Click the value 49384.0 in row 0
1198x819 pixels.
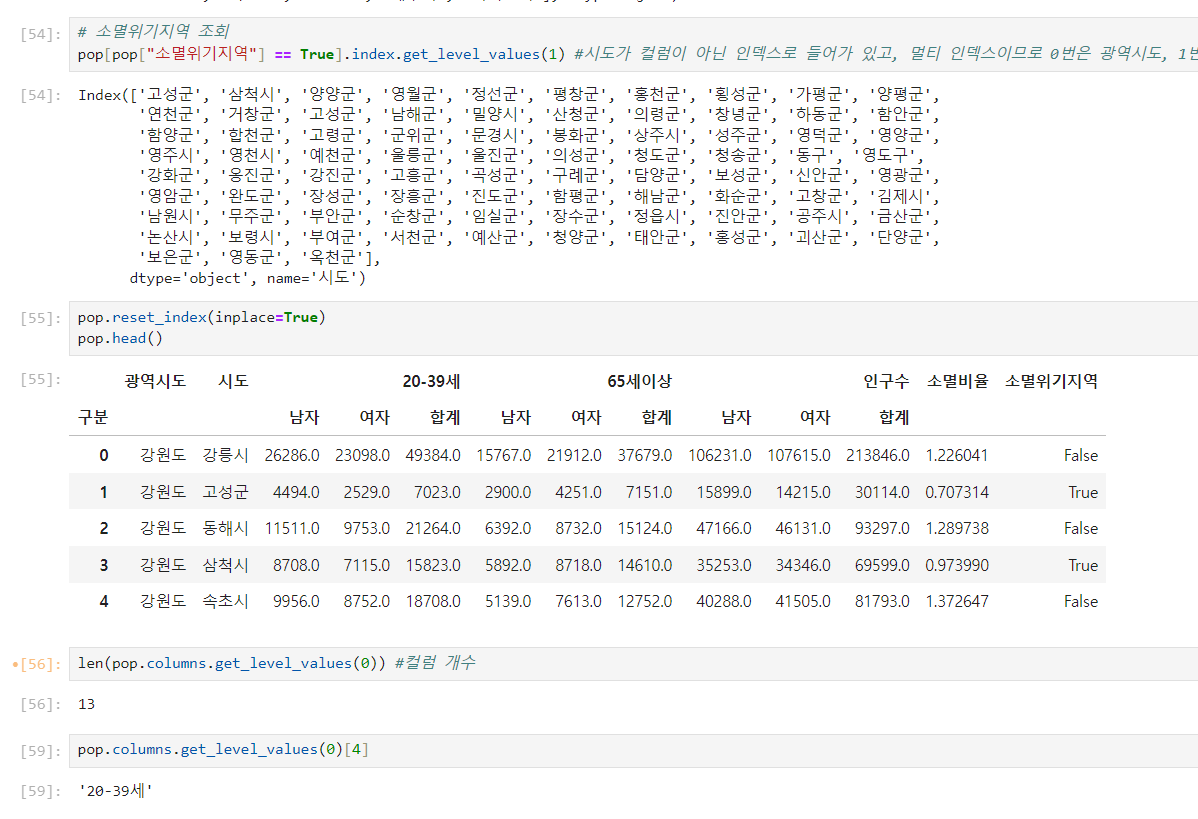pyautogui.click(x=433, y=455)
